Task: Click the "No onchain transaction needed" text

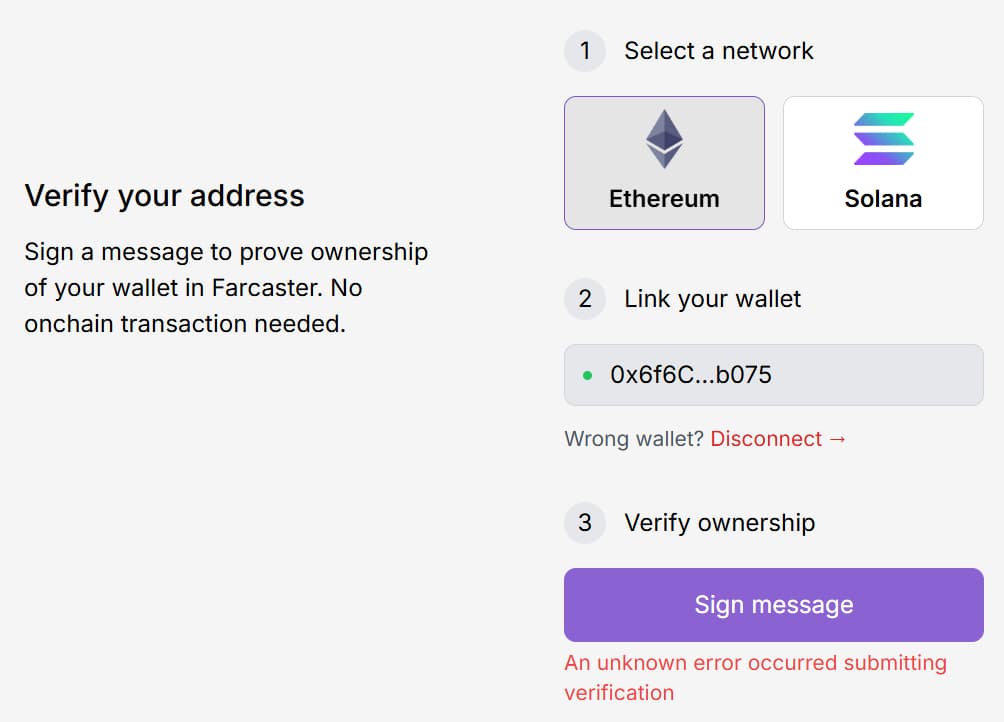Action: (185, 324)
